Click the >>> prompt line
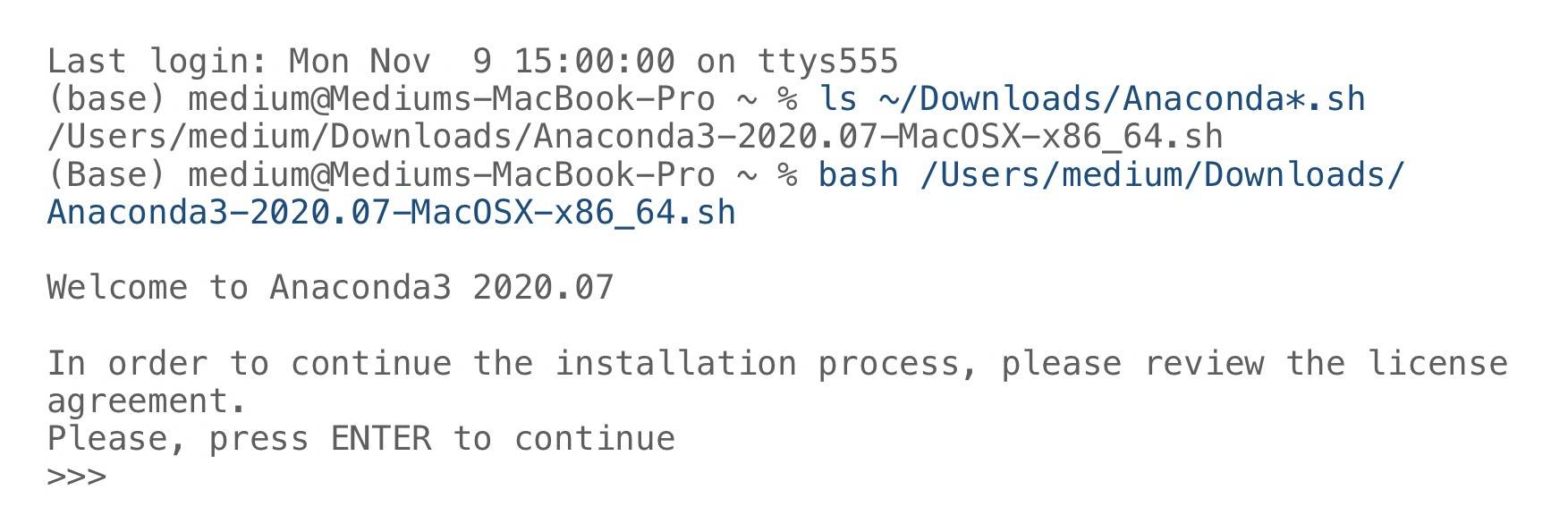 coord(77,477)
